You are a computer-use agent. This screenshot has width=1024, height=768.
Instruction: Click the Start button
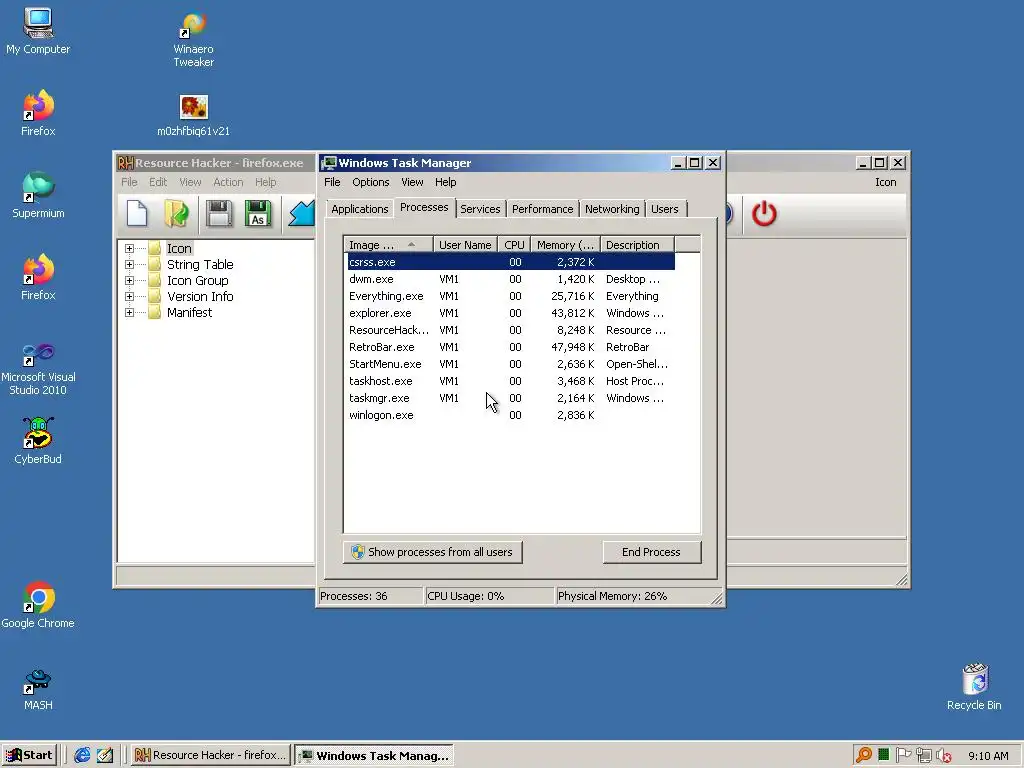pyautogui.click(x=29, y=755)
